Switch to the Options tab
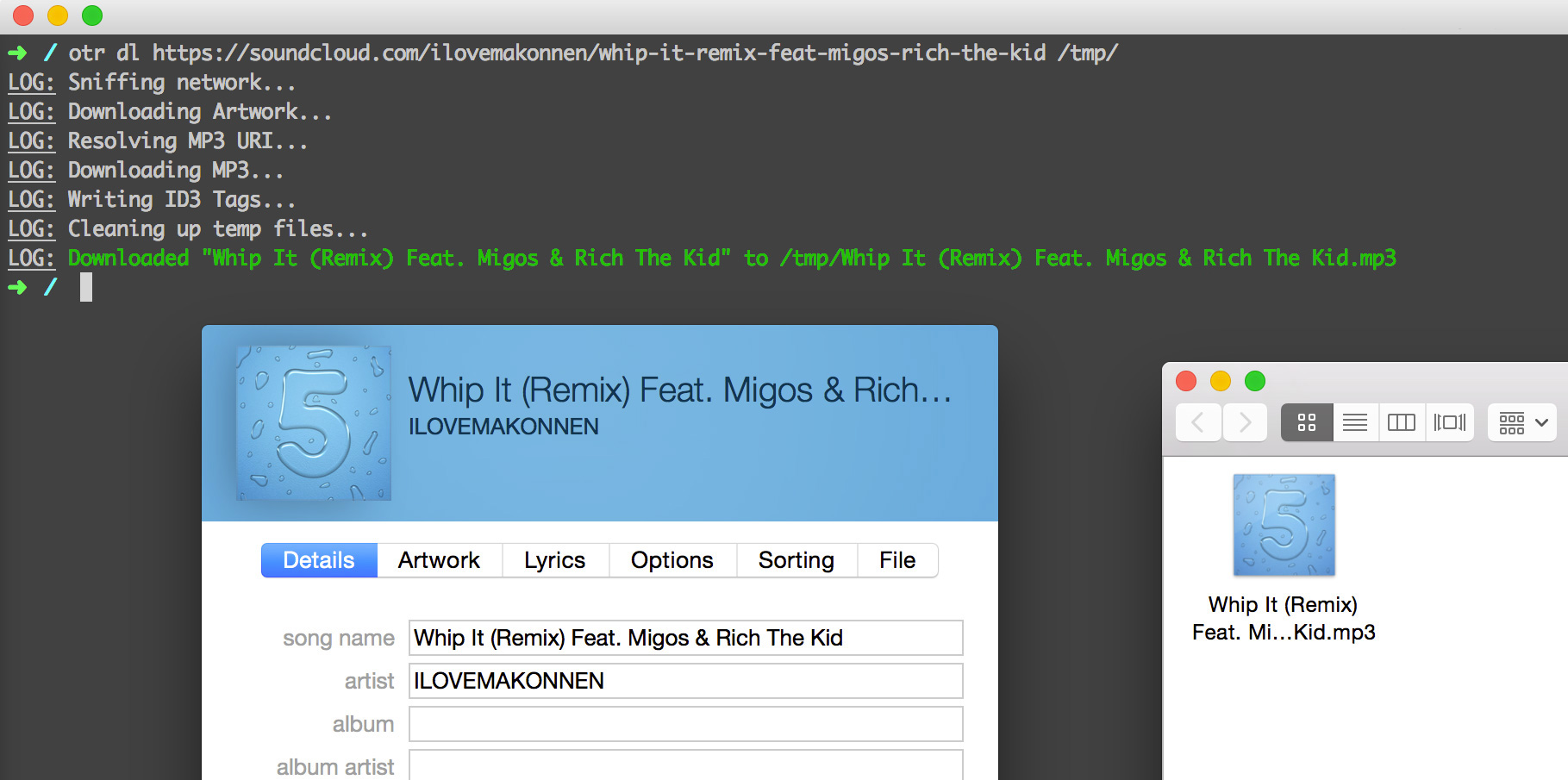 [672, 560]
